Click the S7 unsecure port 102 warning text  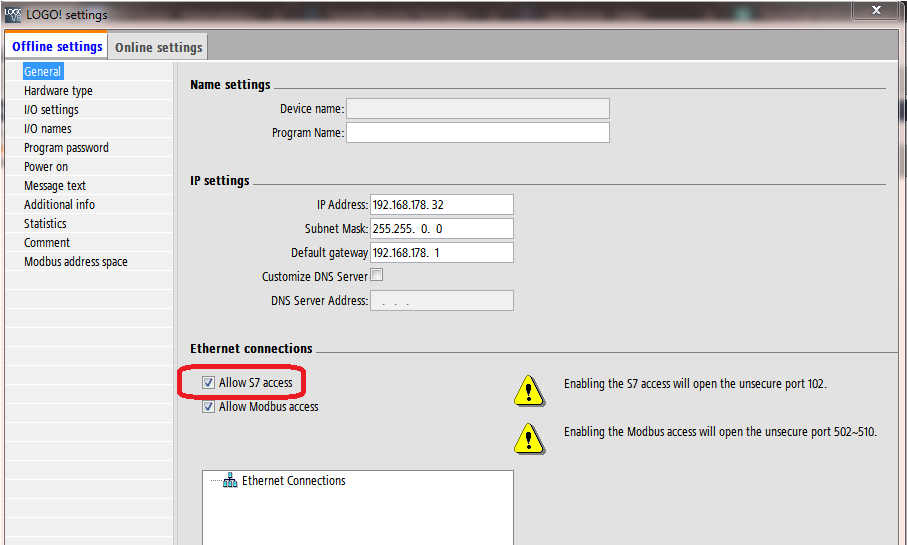click(695, 384)
